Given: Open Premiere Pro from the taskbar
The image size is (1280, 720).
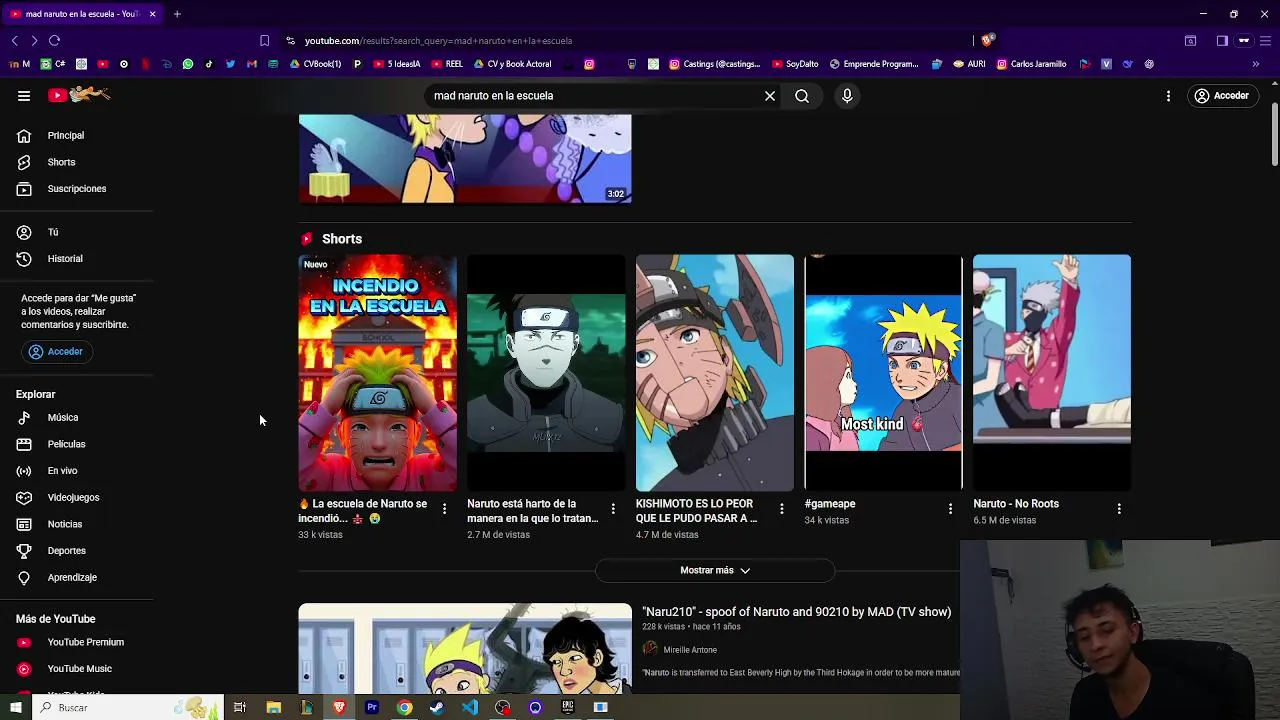Looking at the screenshot, I should click(372, 708).
